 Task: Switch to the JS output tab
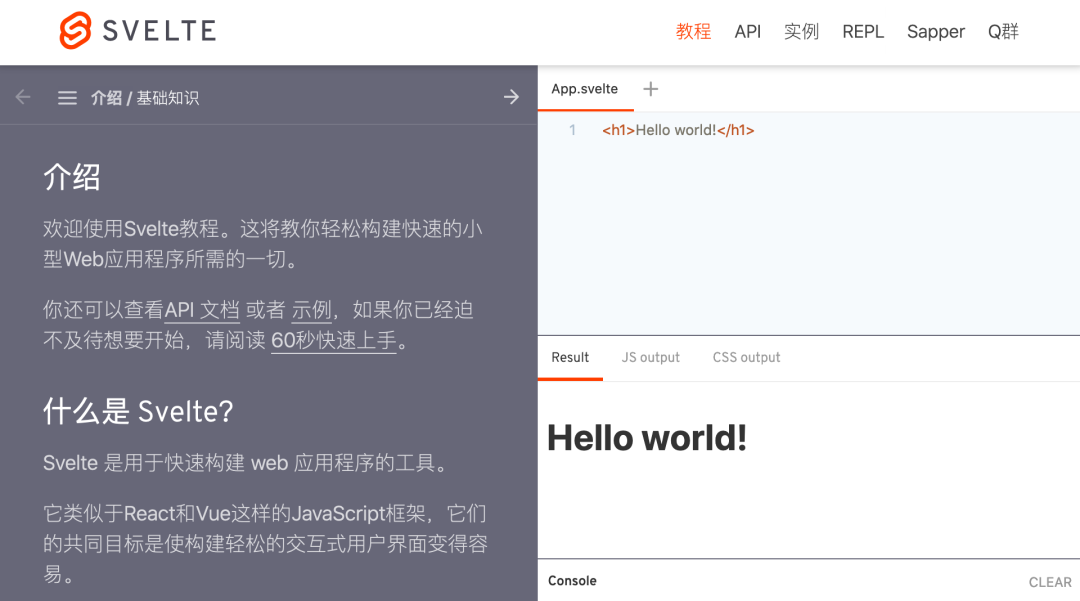[650, 358]
